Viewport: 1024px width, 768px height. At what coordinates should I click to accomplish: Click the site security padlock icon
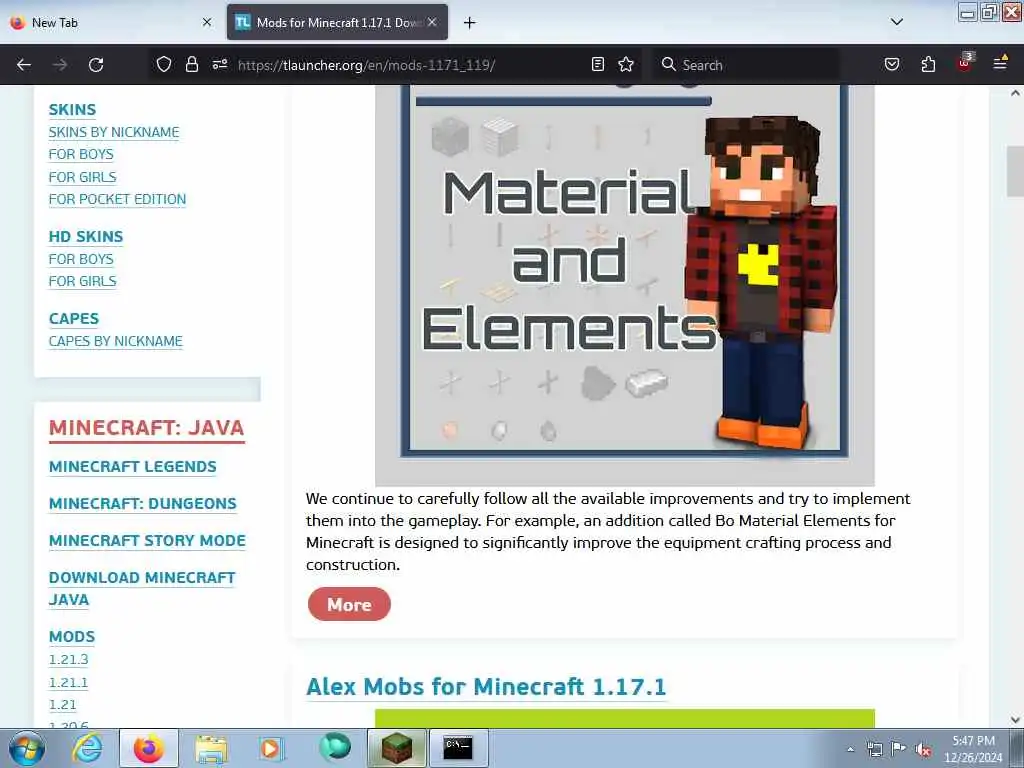[x=191, y=65]
